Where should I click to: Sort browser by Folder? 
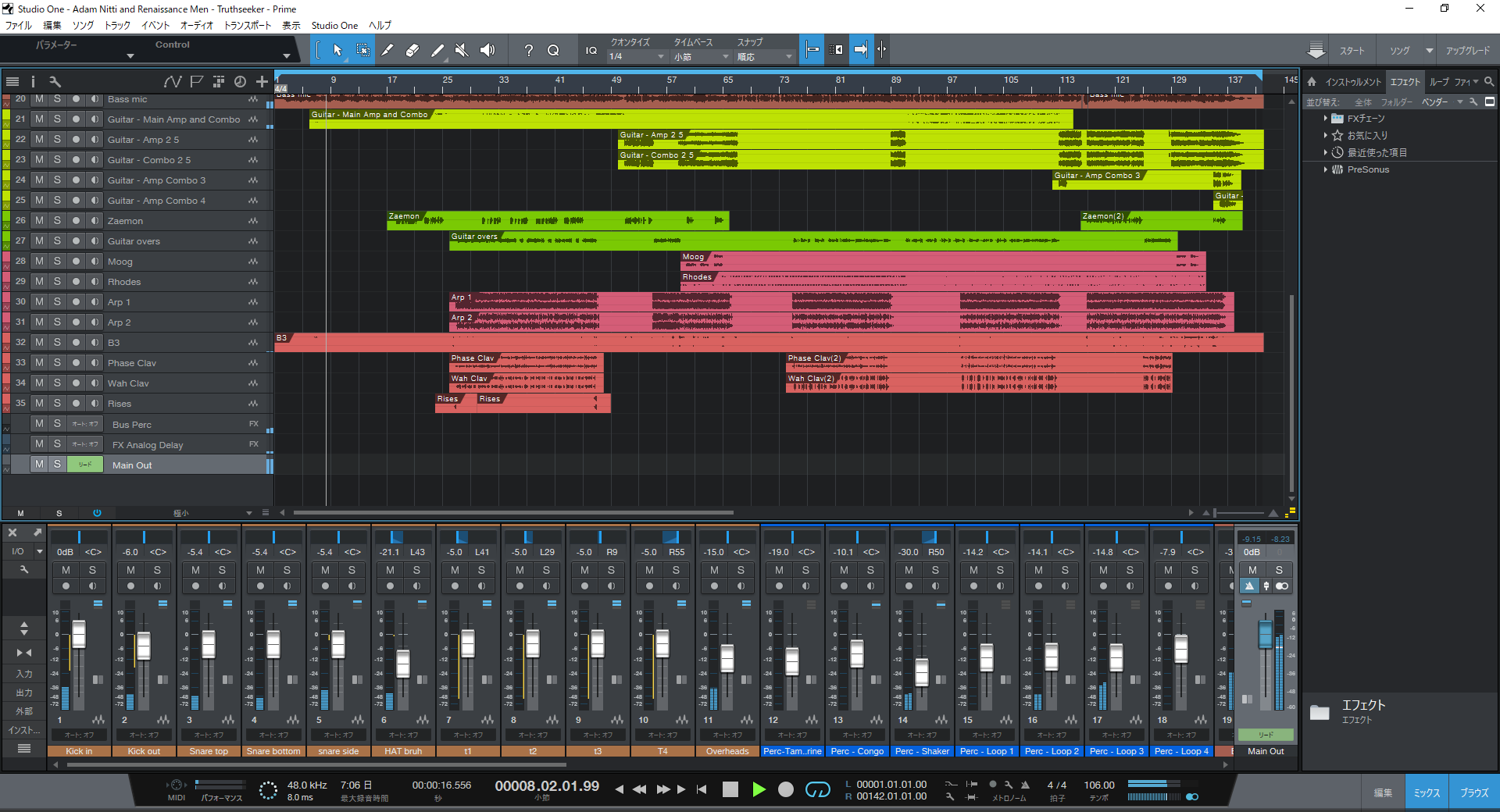[1396, 102]
